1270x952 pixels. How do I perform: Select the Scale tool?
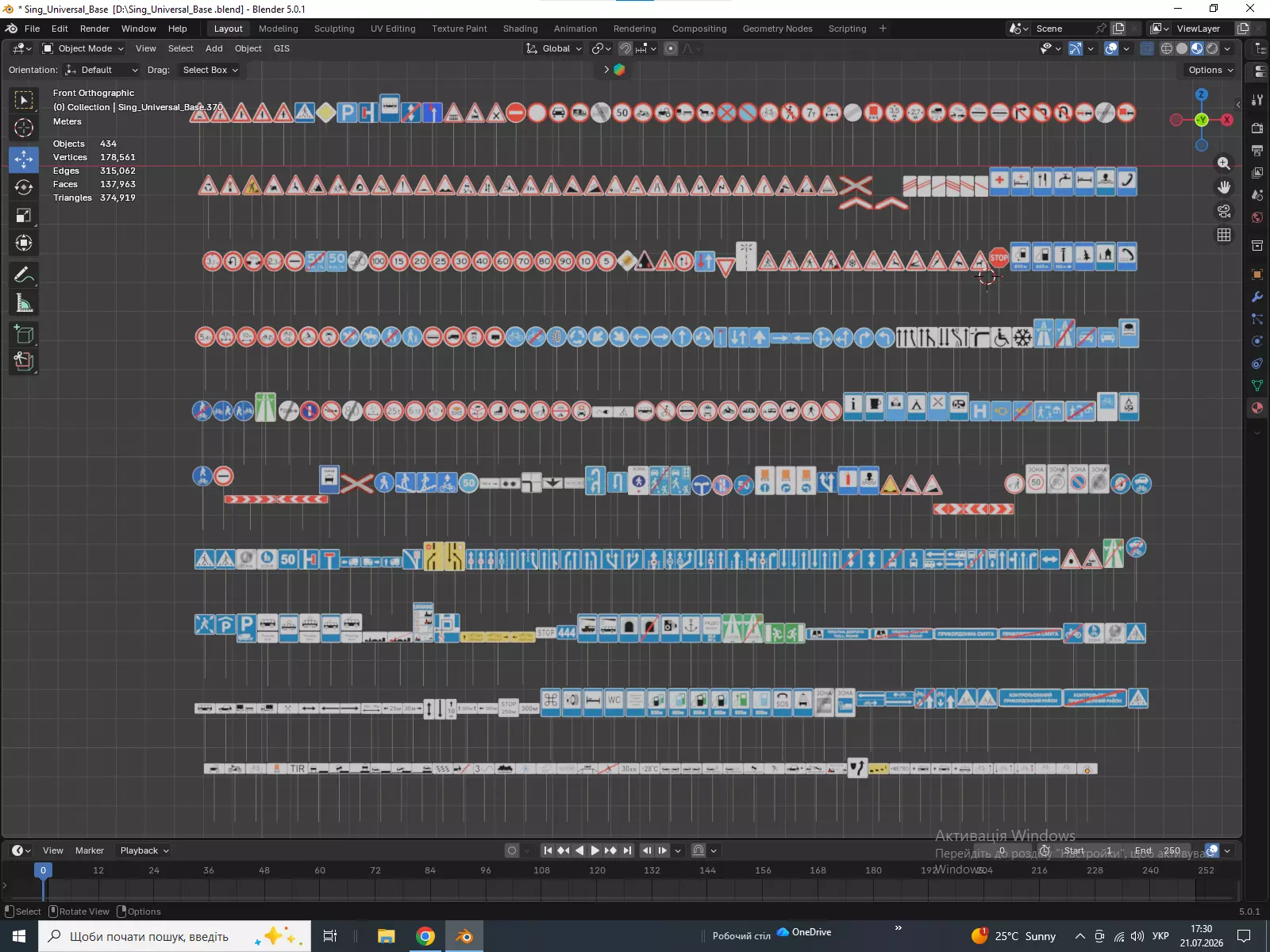coord(24,215)
